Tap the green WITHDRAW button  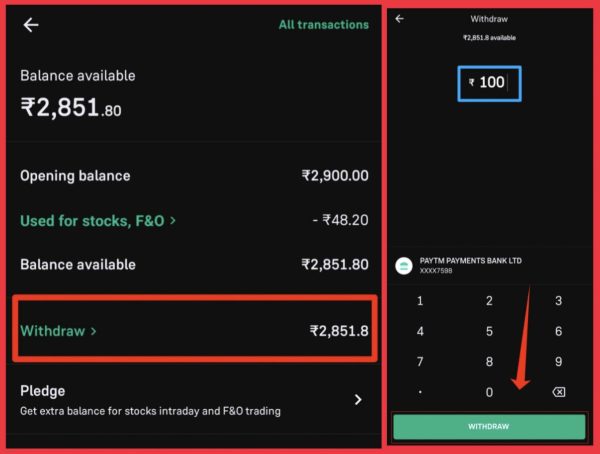(489, 426)
